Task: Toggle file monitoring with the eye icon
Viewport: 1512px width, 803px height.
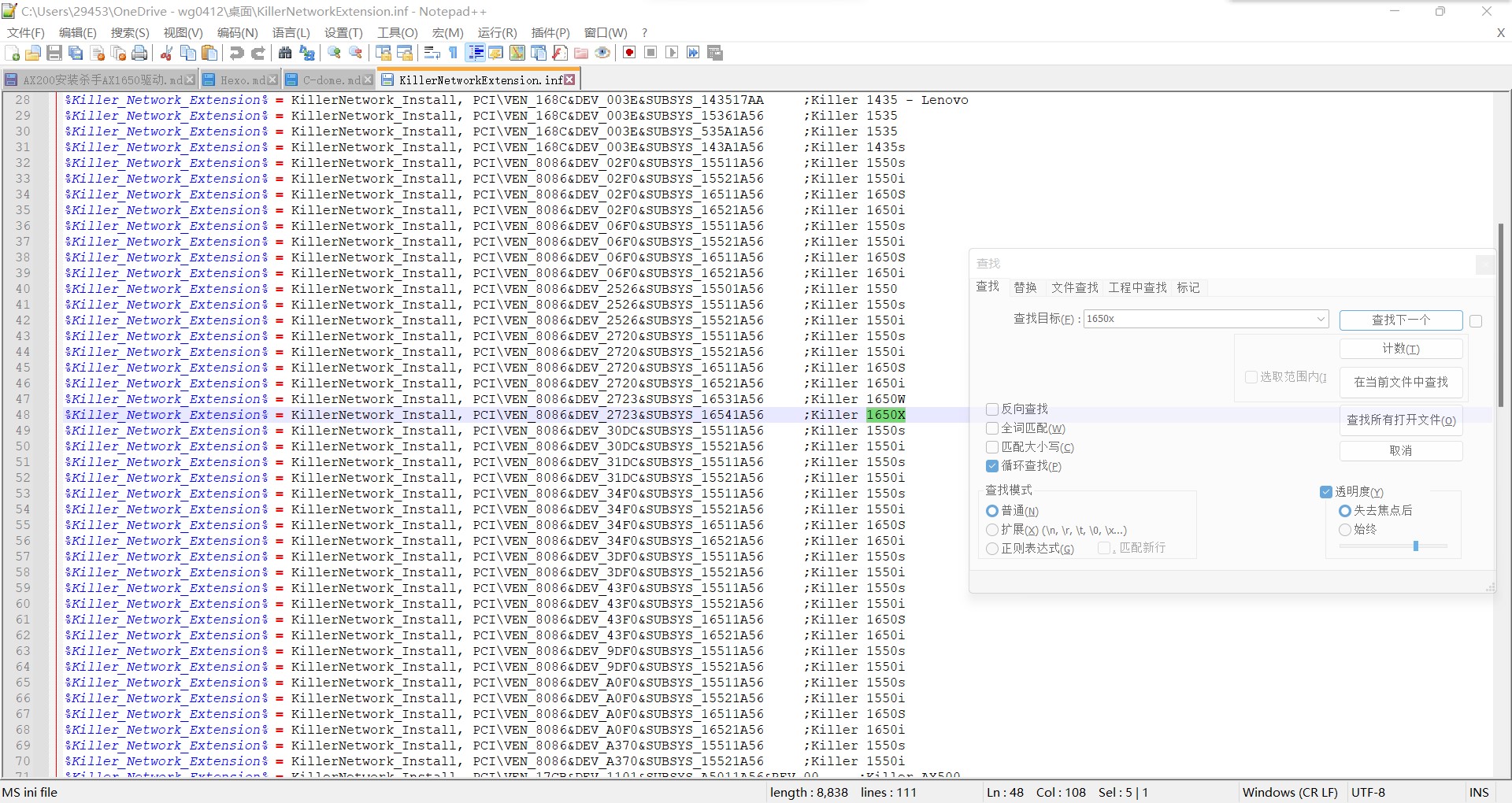Action: [602, 53]
